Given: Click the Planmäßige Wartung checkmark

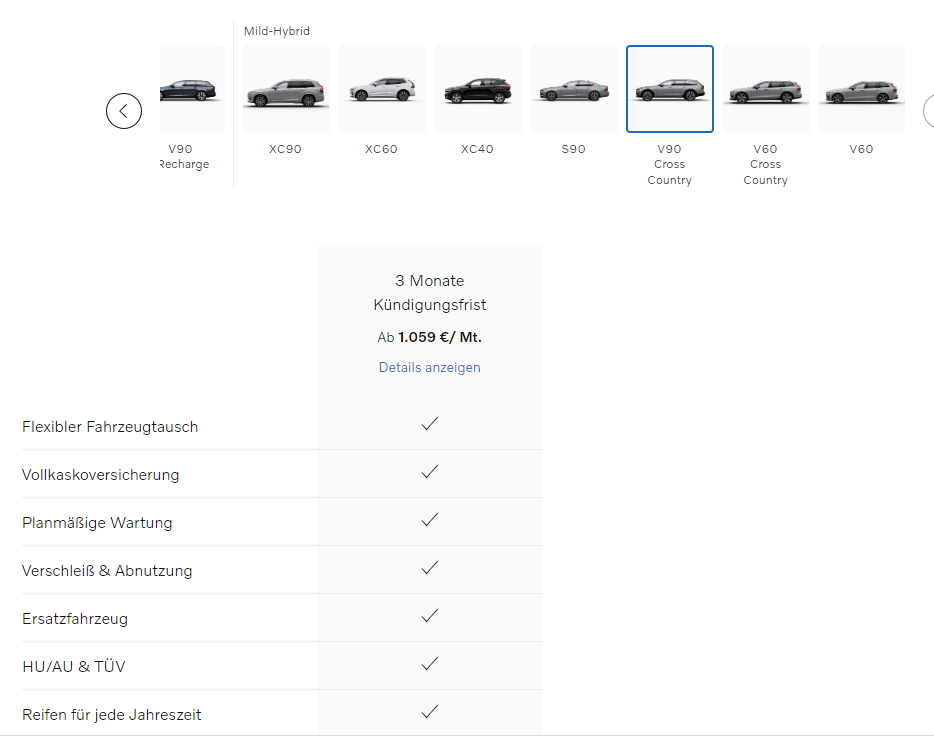Looking at the screenshot, I should click(x=430, y=520).
